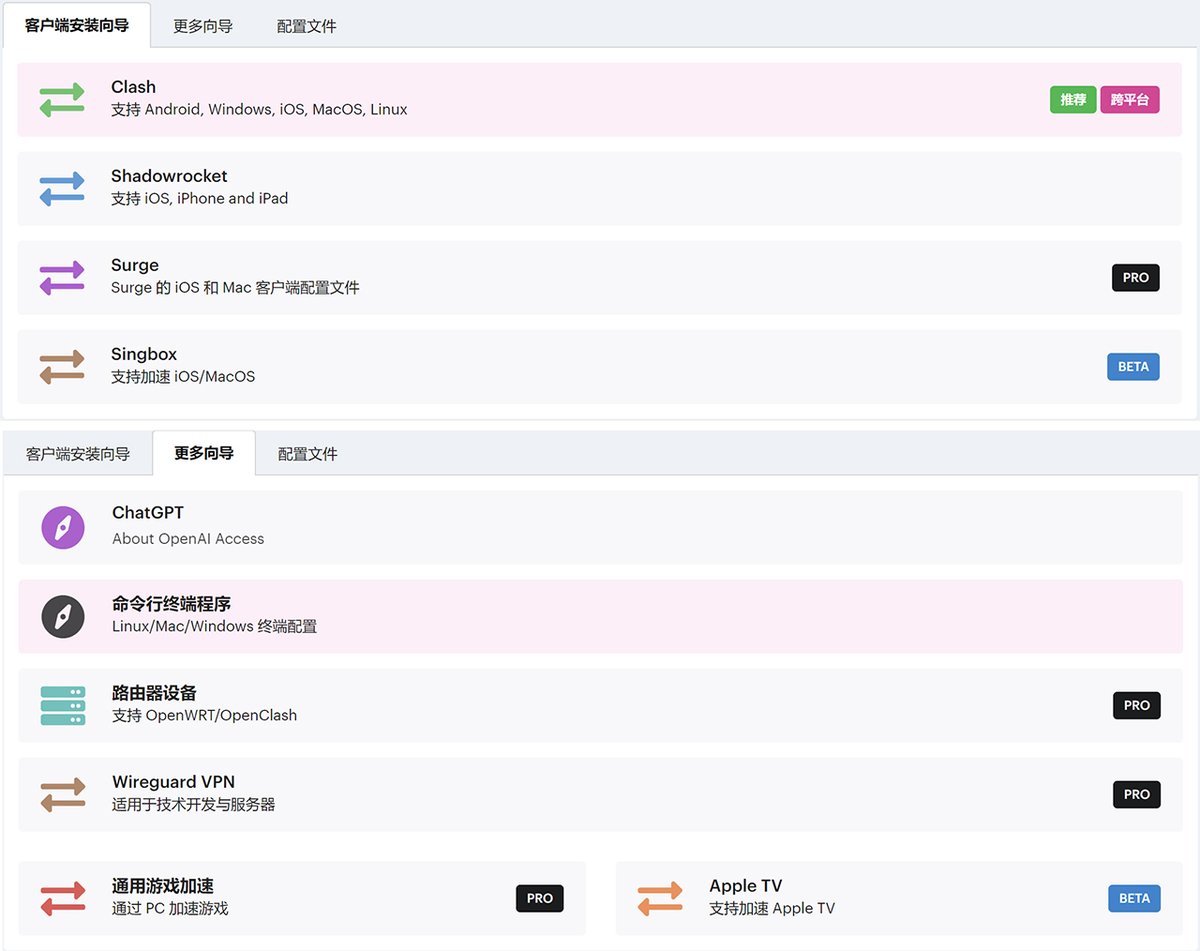Click text '通过 PC 加速游戏'

[170, 908]
